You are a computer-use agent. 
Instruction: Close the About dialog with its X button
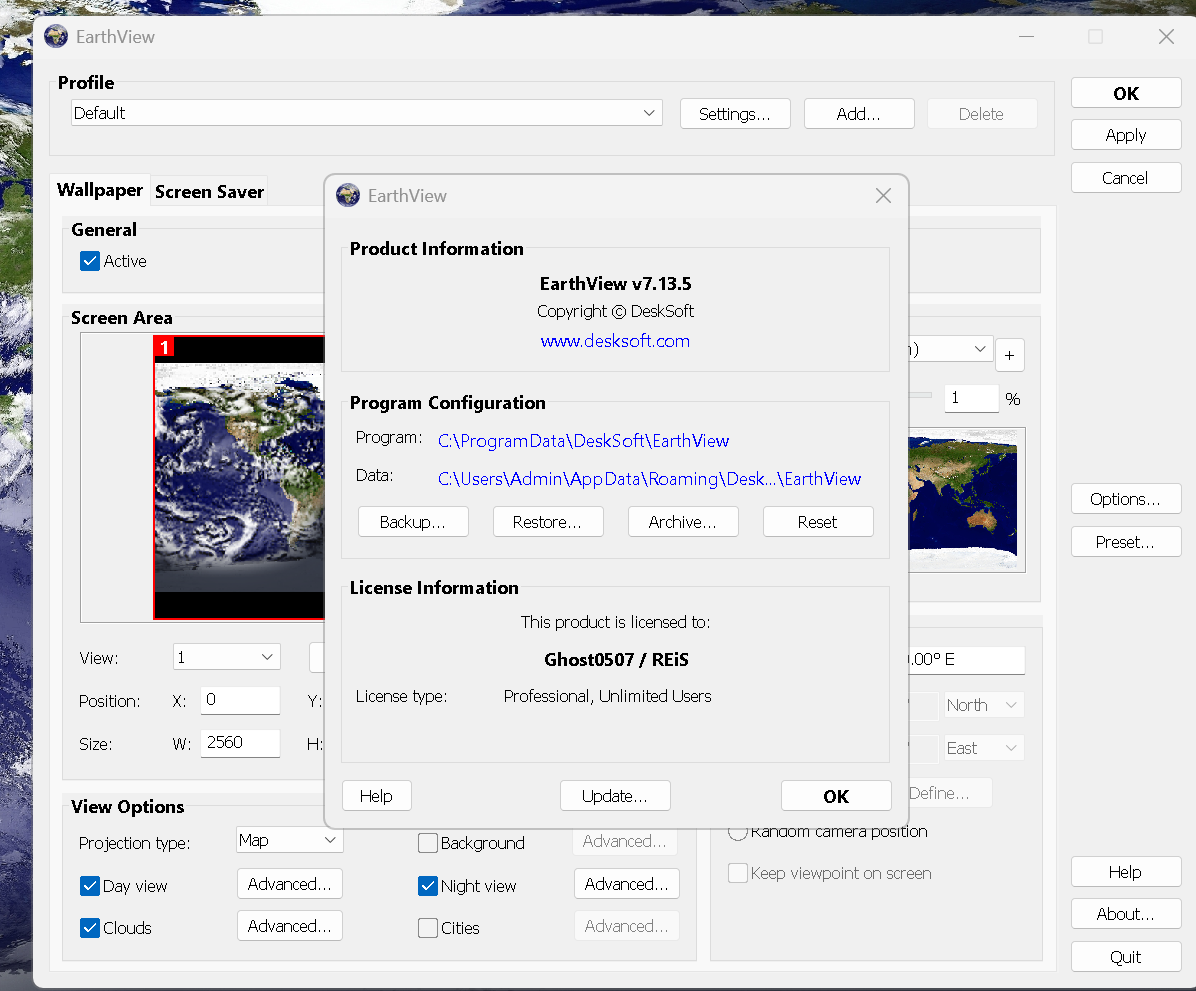coord(883,195)
